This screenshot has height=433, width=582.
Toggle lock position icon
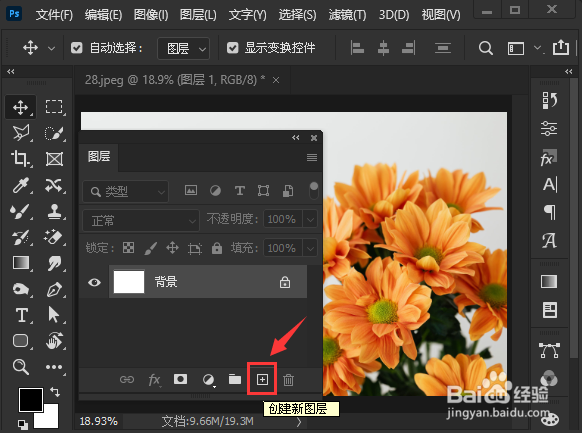pos(172,247)
